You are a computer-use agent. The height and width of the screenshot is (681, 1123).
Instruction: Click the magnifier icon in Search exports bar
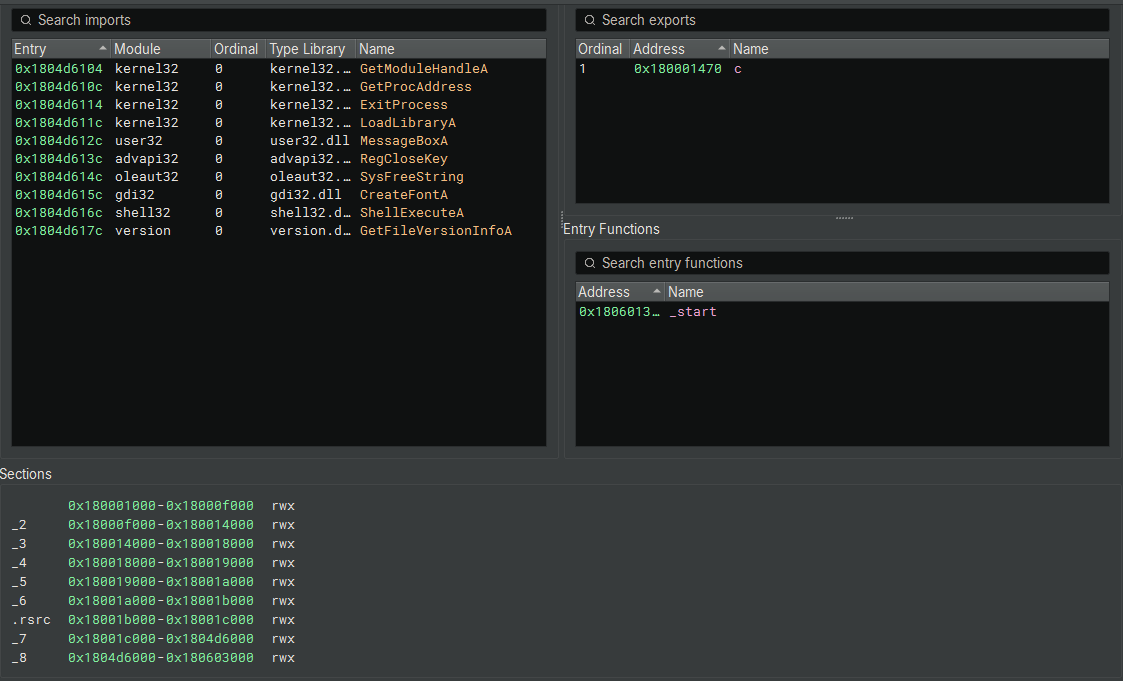click(x=589, y=20)
